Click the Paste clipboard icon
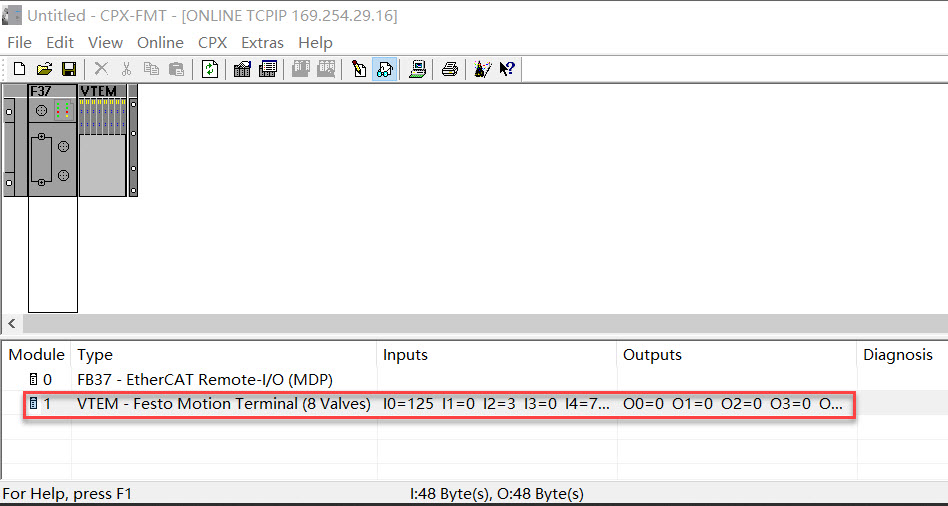Screen dimensions: 948x506 (x=176, y=69)
